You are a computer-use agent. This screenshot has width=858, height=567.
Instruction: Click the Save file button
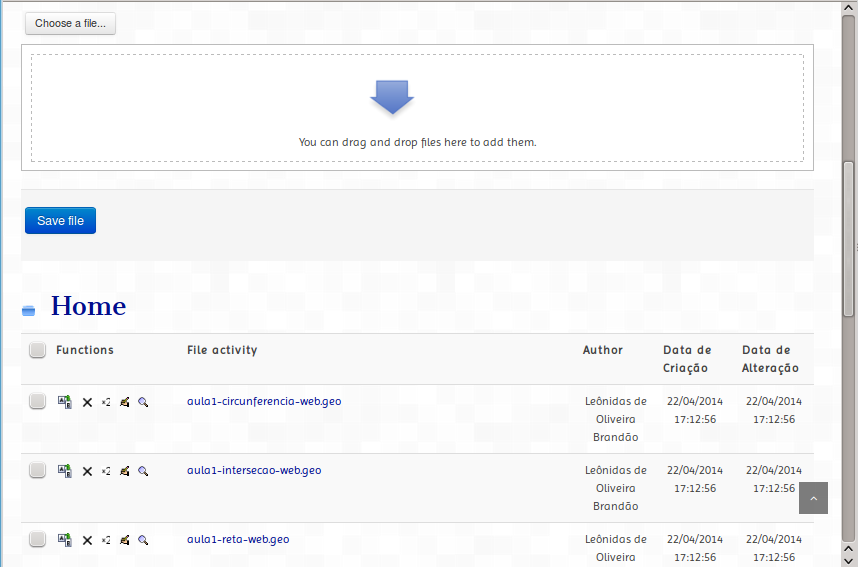(x=60, y=221)
